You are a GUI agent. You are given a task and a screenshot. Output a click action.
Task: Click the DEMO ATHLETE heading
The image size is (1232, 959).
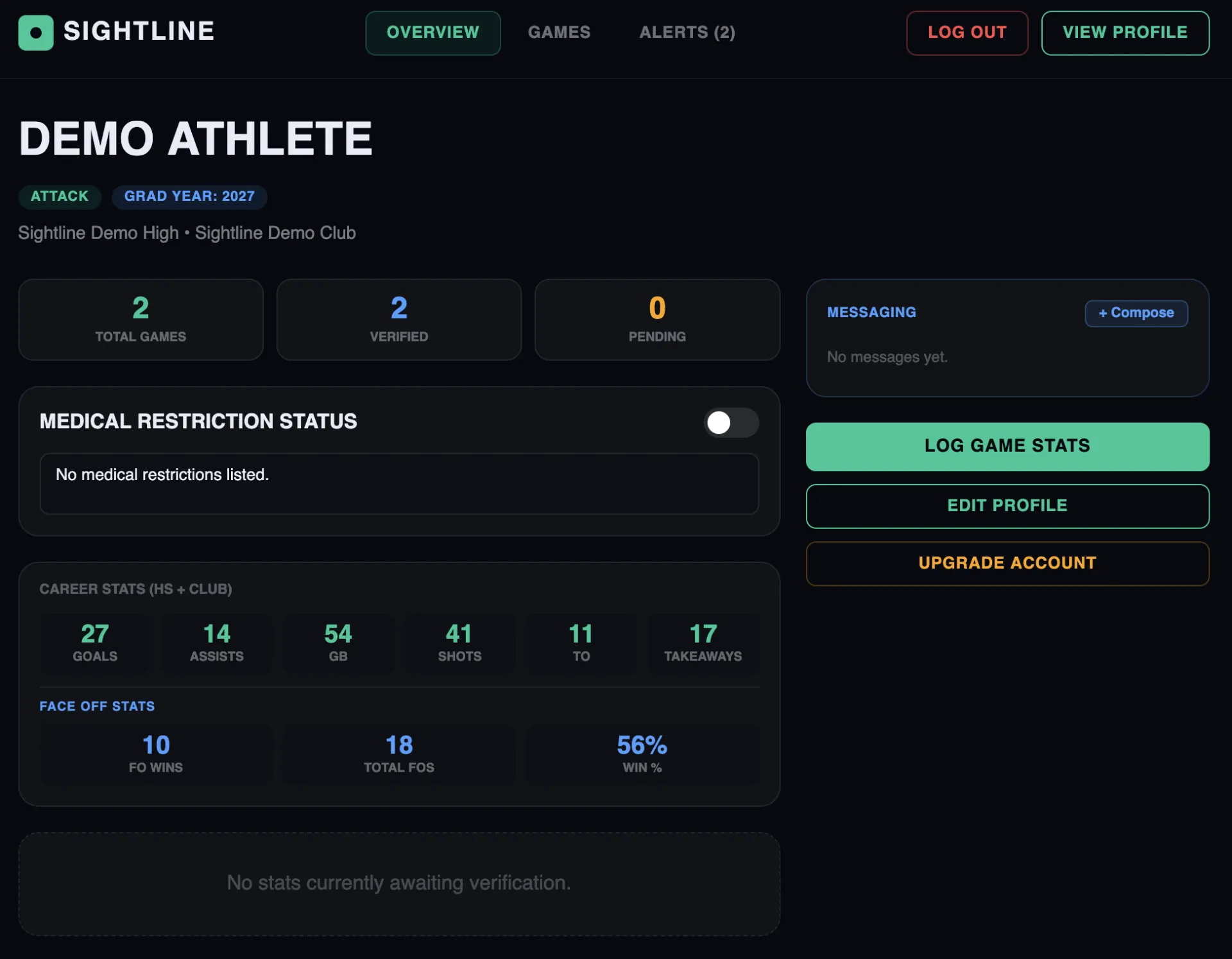coord(196,139)
